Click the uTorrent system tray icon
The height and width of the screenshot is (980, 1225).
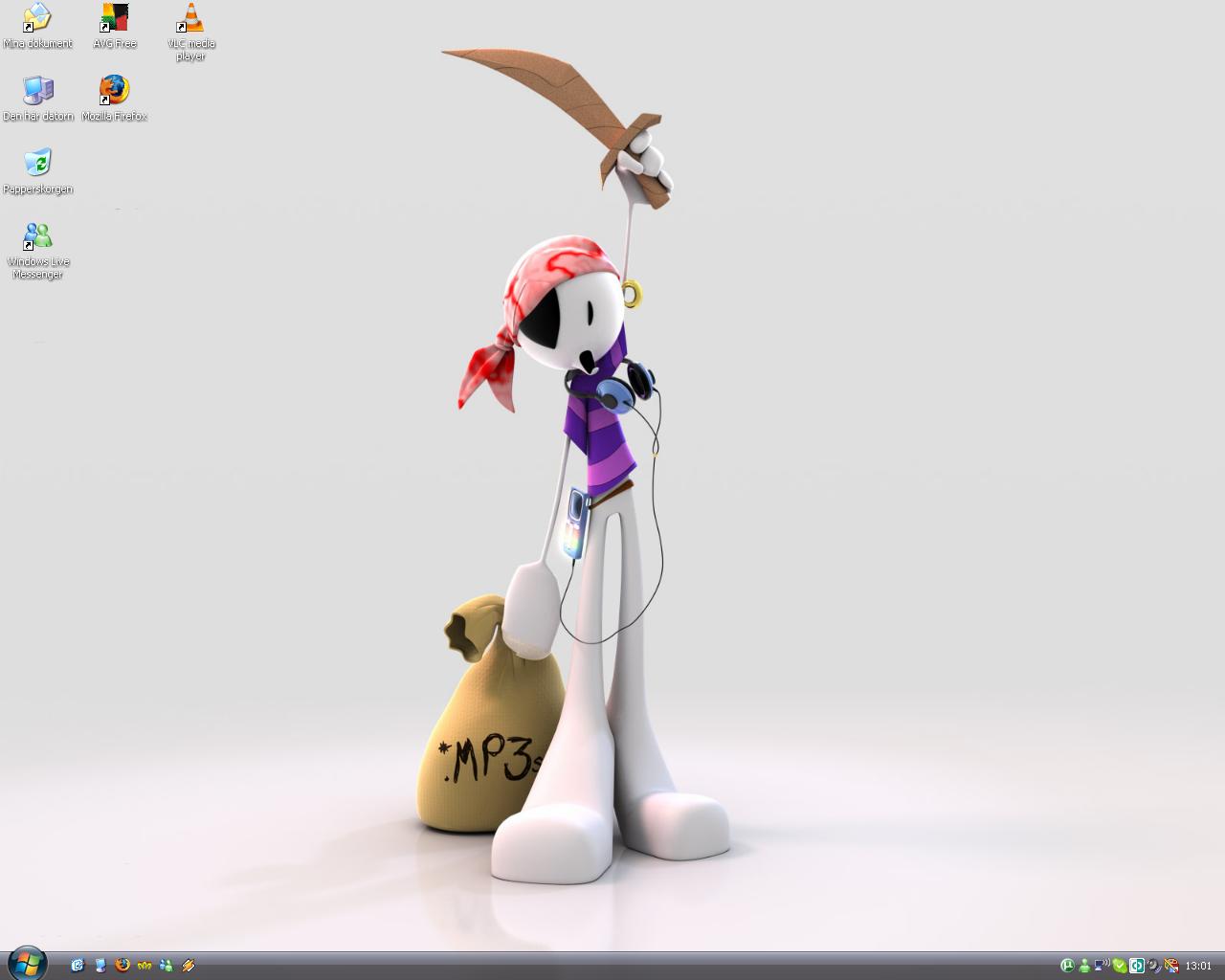click(1067, 966)
